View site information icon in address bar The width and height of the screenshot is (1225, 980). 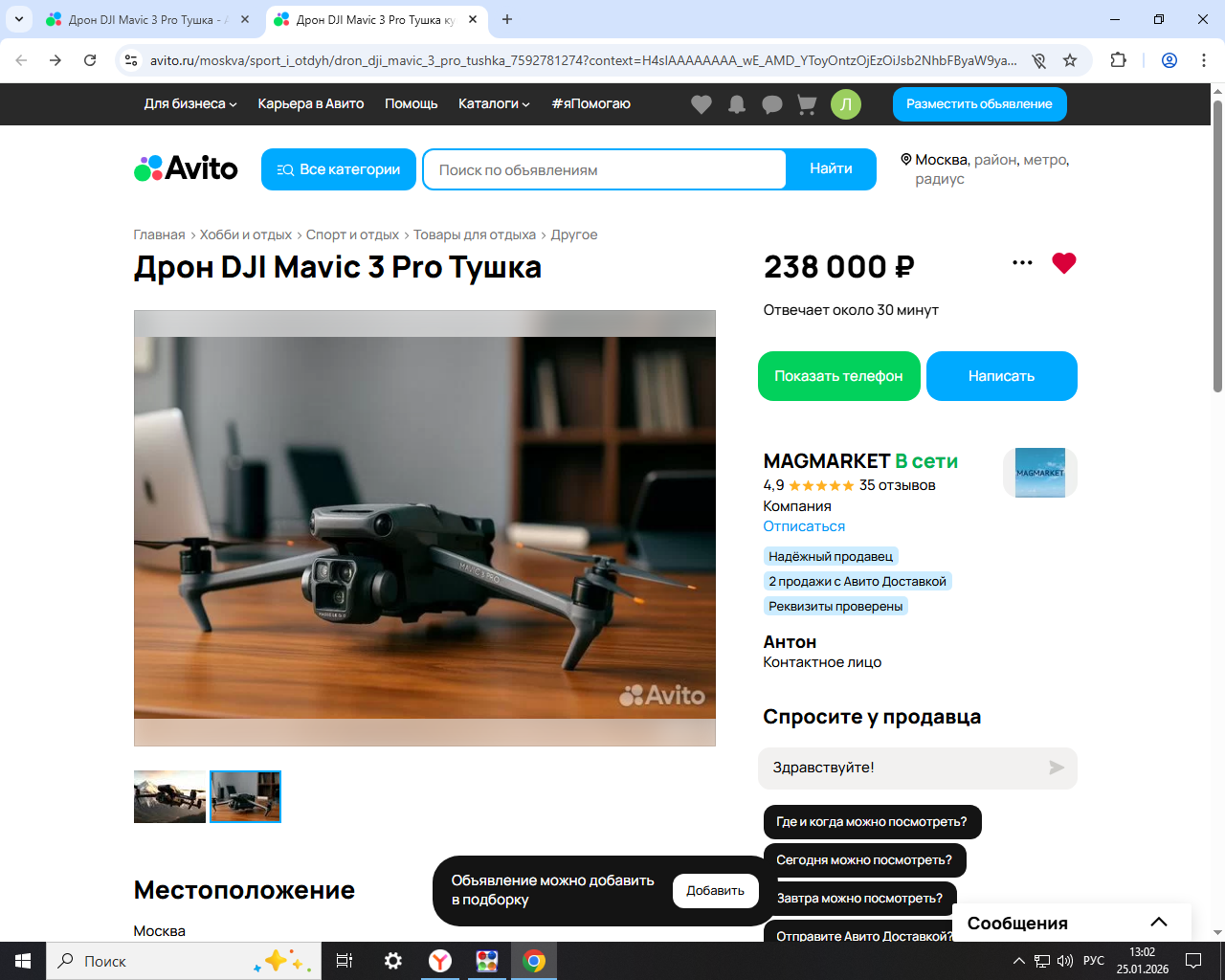(131, 60)
